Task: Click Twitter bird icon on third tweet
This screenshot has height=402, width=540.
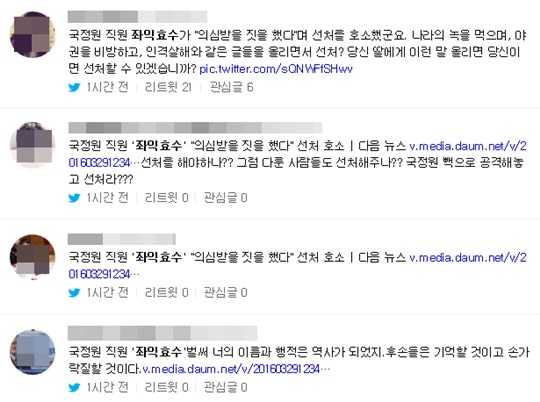Action: pos(74,293)
